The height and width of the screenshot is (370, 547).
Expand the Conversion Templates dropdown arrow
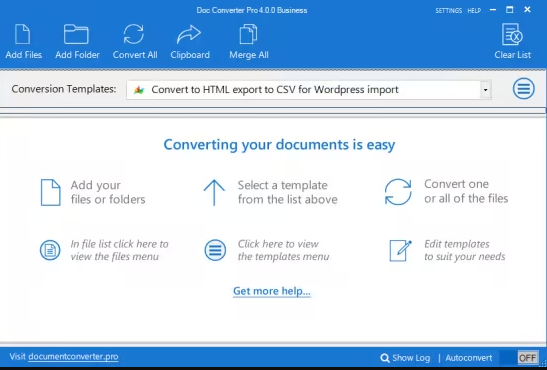click(x=486, y=90)
